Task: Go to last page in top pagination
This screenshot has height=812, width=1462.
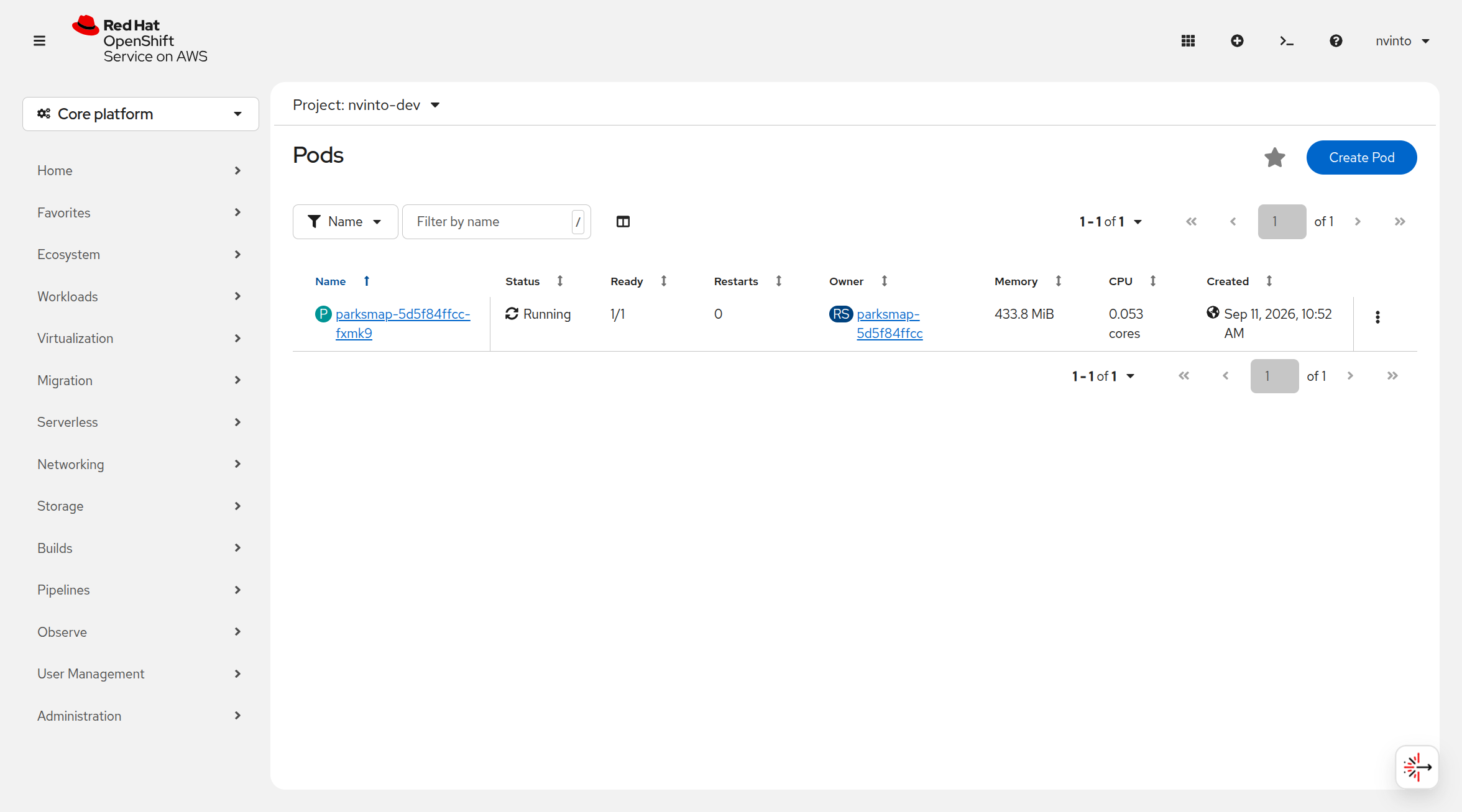Action: point(1400,222)
